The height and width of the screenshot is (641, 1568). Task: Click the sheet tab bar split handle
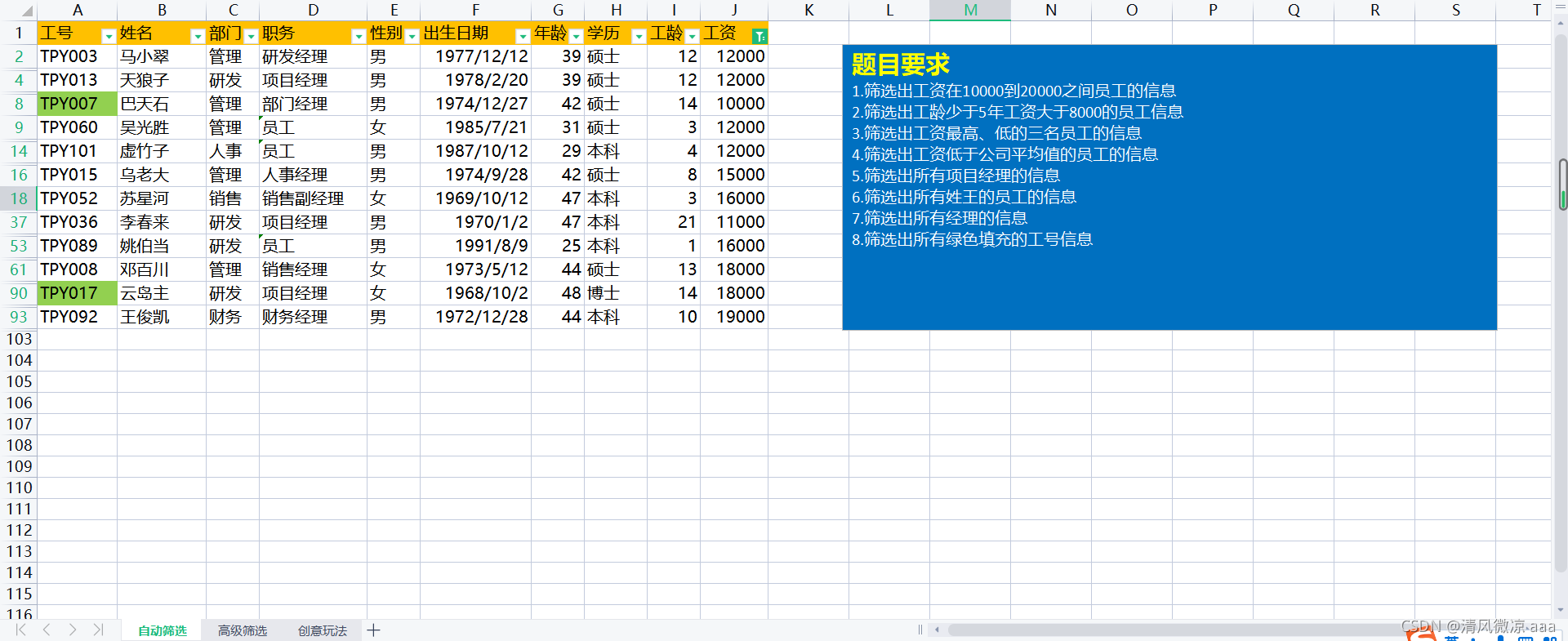click(920, 630)
